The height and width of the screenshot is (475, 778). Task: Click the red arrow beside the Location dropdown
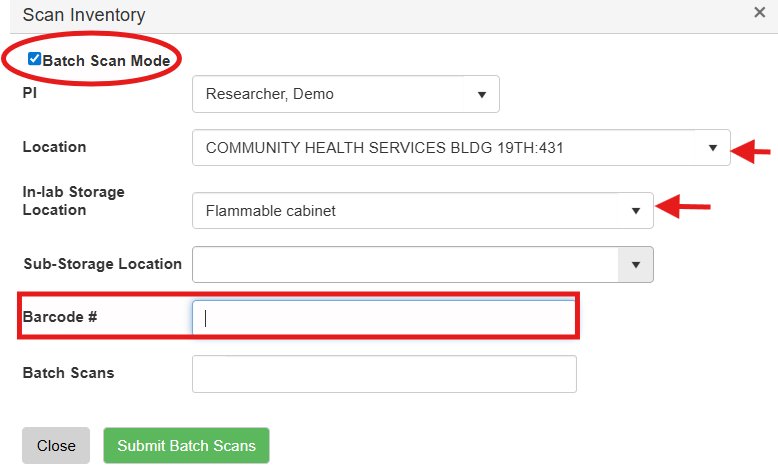click(x=754, y=151)
